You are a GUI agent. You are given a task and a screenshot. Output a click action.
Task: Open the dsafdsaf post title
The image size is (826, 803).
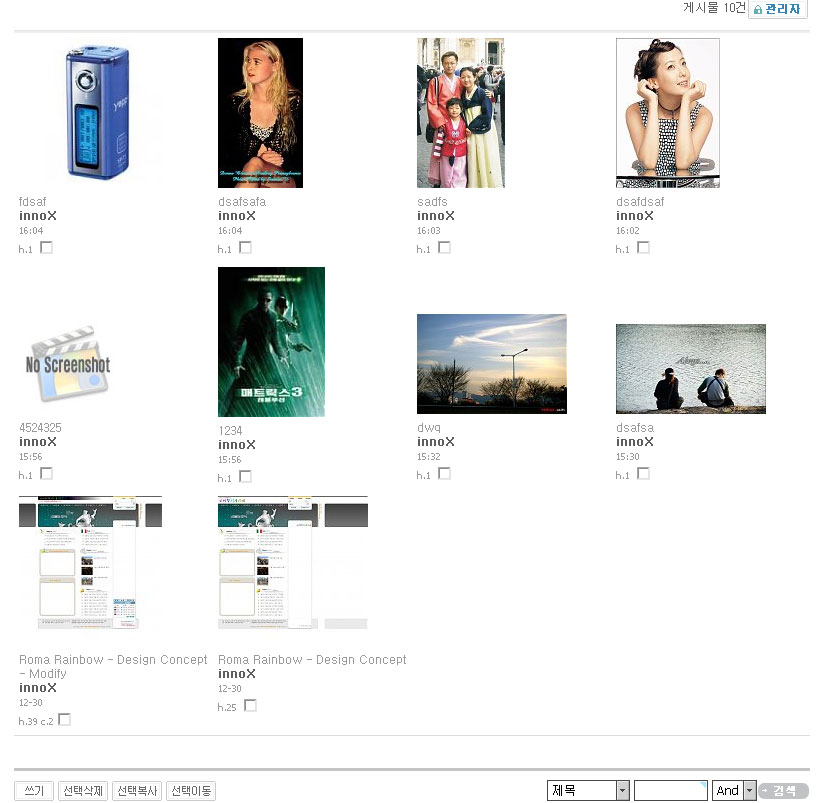click(x=640, y=202)
